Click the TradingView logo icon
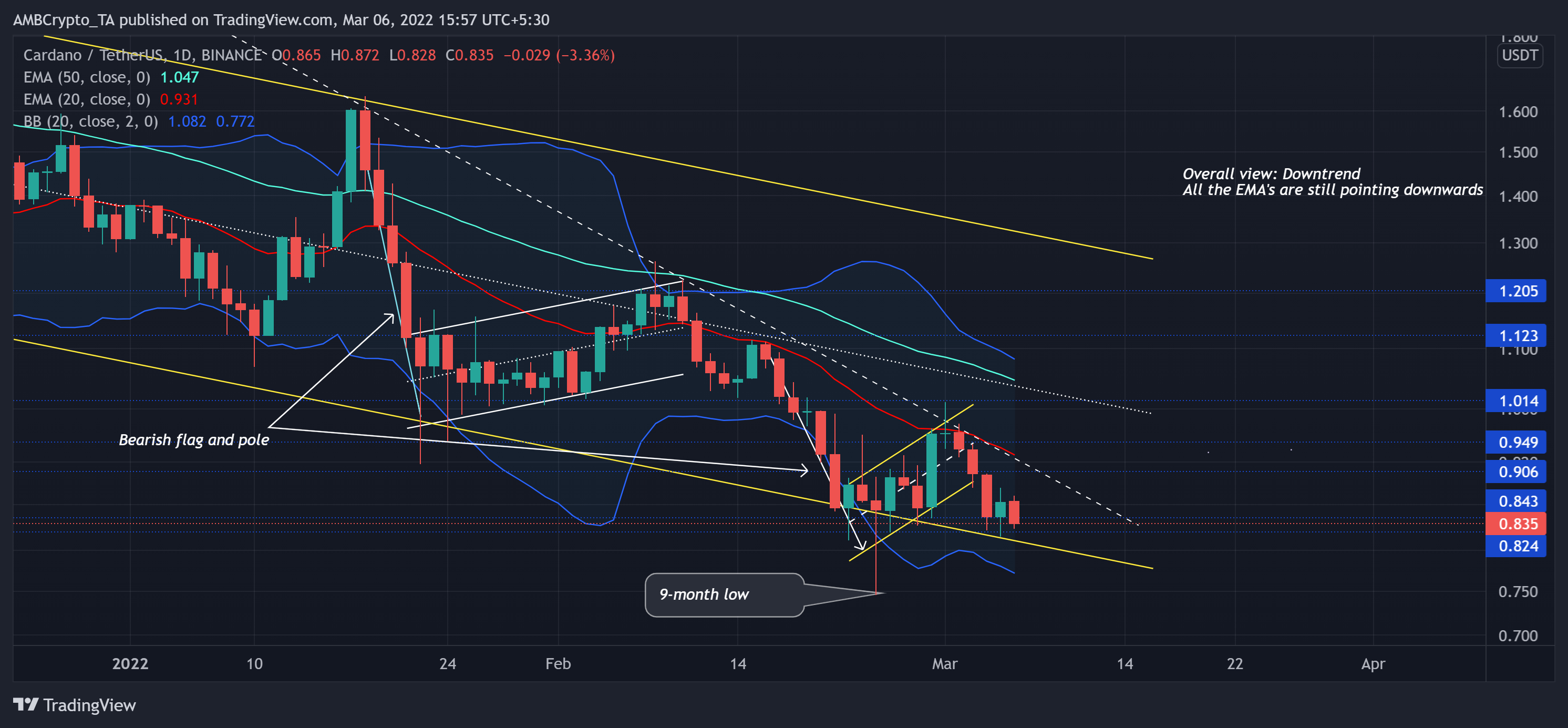Image resolution: width=1568 pixels, height=728 pixels. [26, 704]
